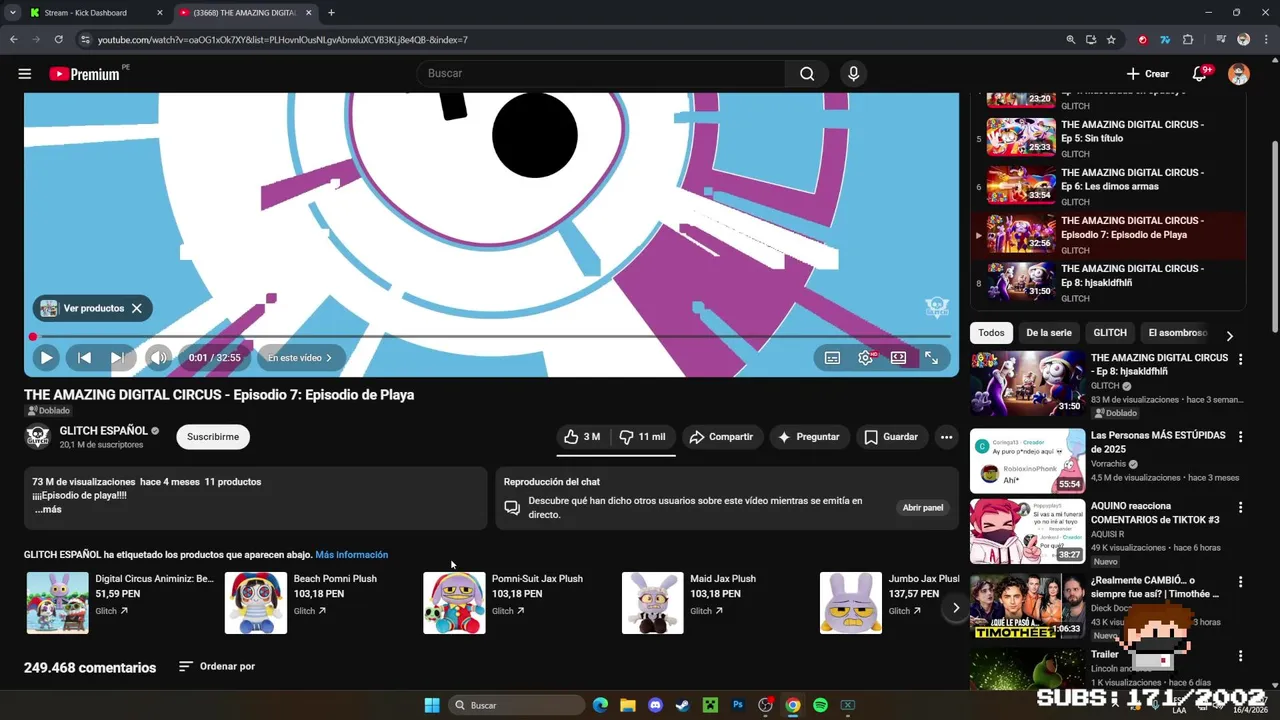Open the GLITCH ESPAÑOL channel avatar
The height and width of the screenshot is (720, 1280).
click(38, 437)
